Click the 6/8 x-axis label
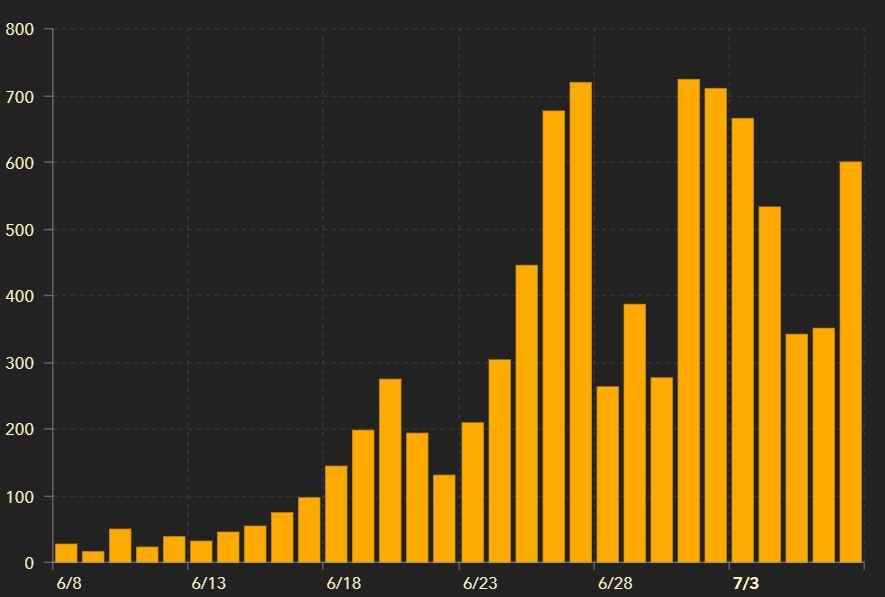The image size is (885, 597). [x=69, y=583]
